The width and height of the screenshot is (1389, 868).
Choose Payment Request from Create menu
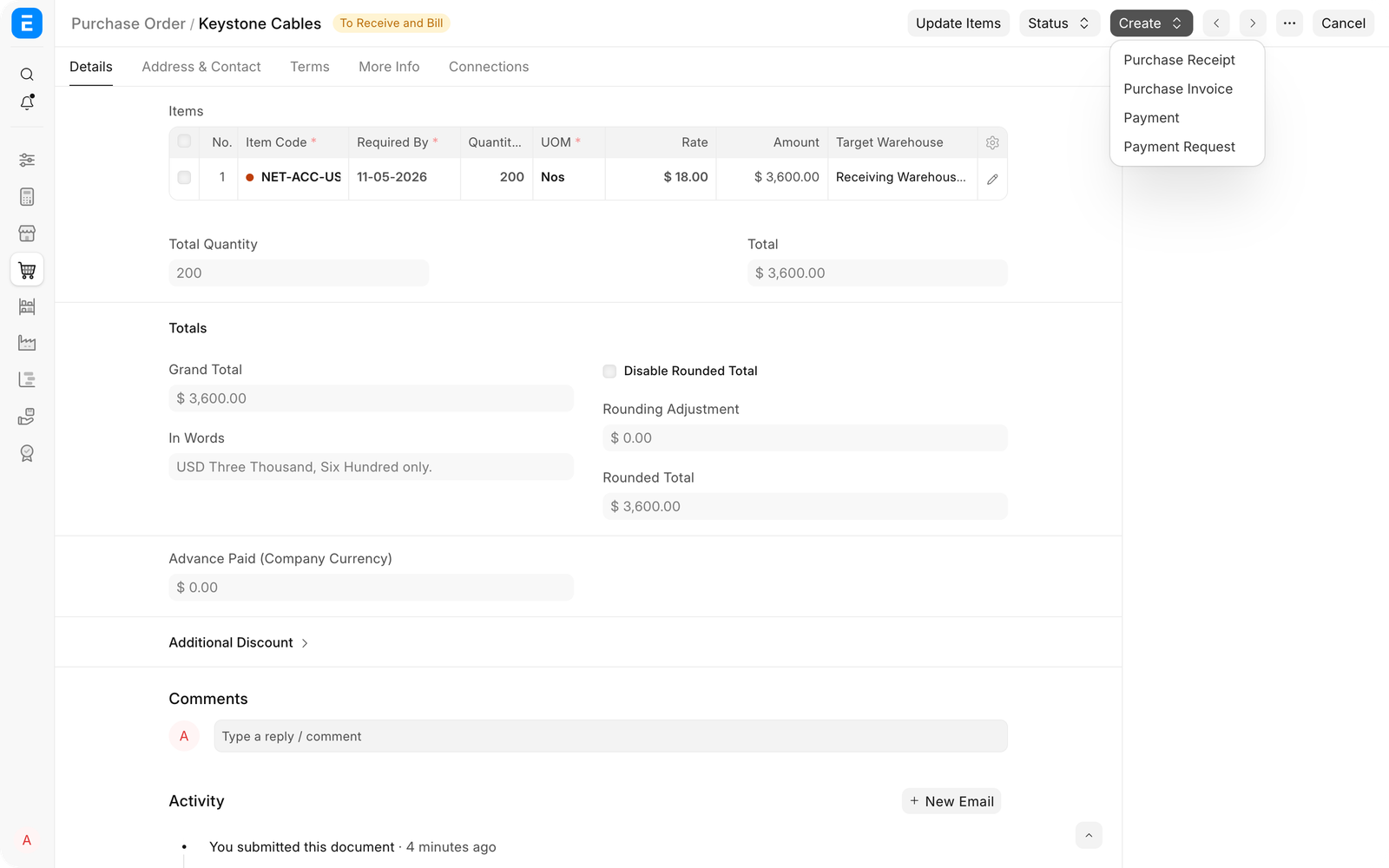1187,147
